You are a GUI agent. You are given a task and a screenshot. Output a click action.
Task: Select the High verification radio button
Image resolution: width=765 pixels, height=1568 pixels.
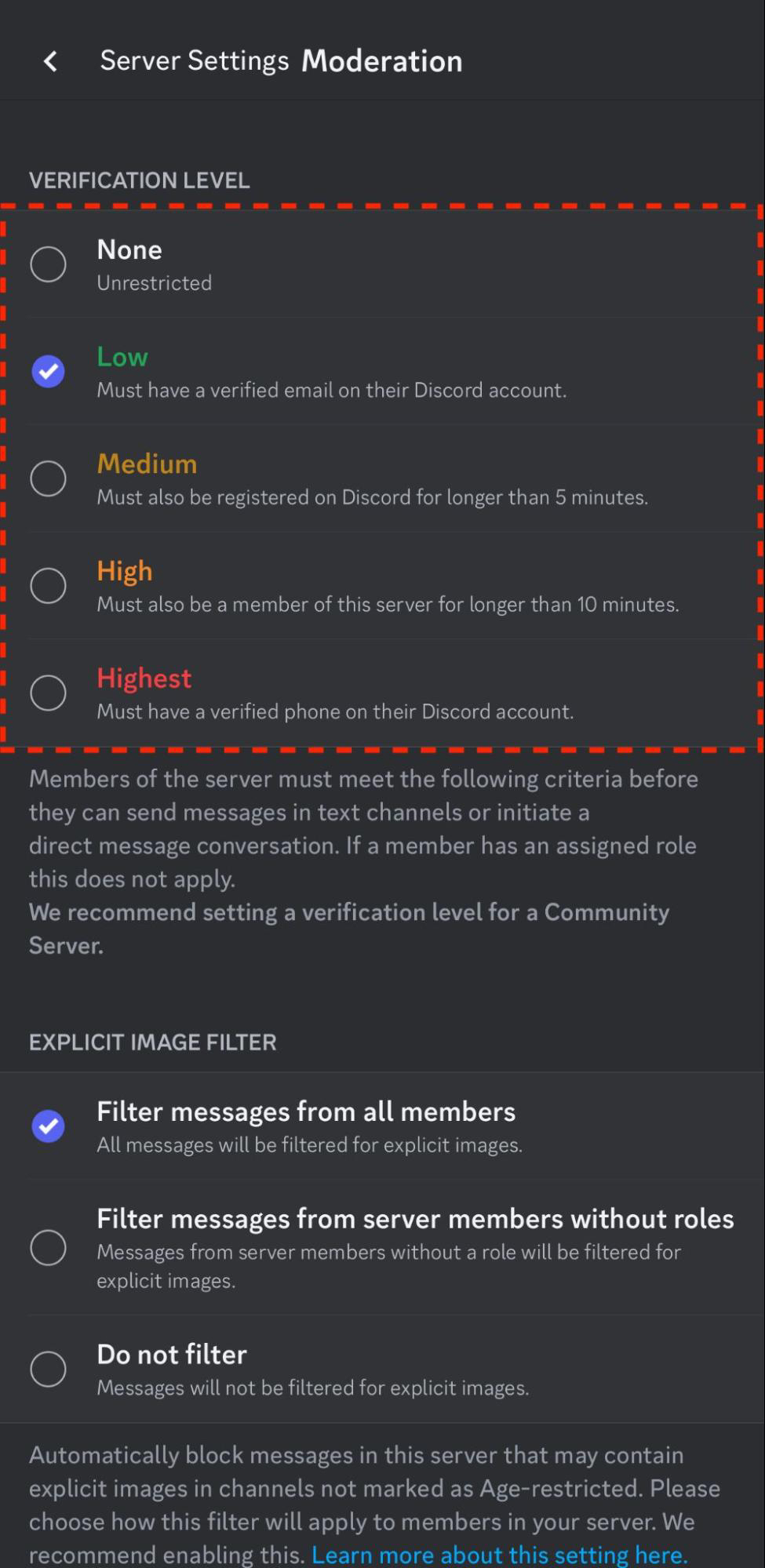coord(48,586)
